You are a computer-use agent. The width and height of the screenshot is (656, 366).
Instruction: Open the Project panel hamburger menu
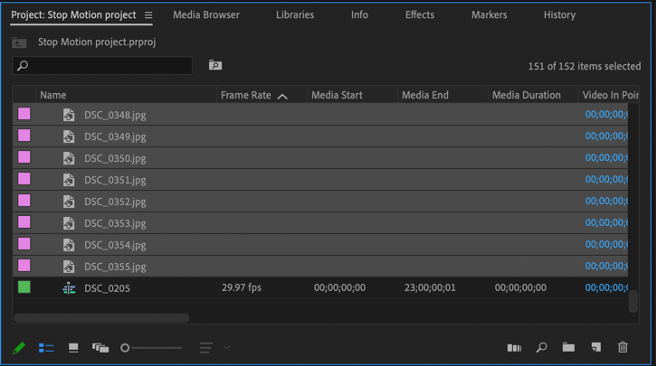point(149,15)
